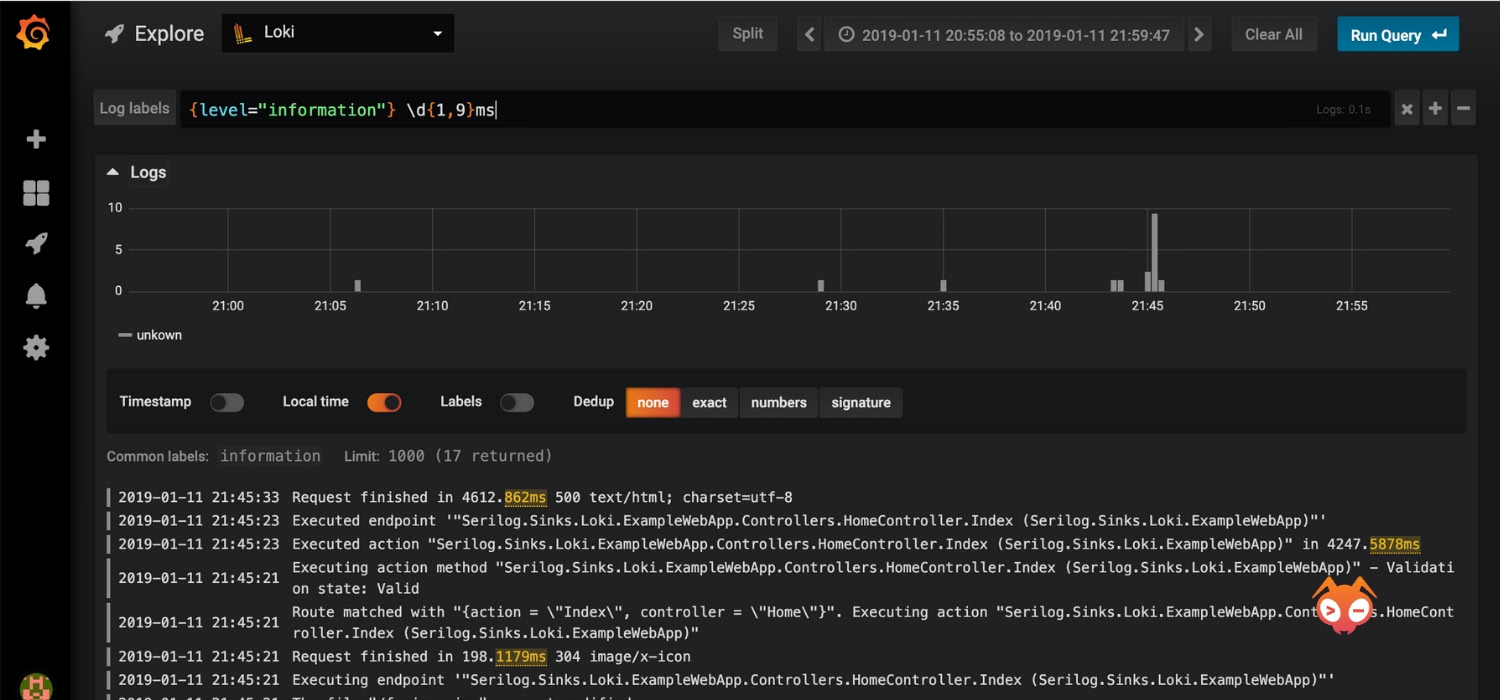Open the time range picker
The image size is (1500, 700).
click(1004, 34)
